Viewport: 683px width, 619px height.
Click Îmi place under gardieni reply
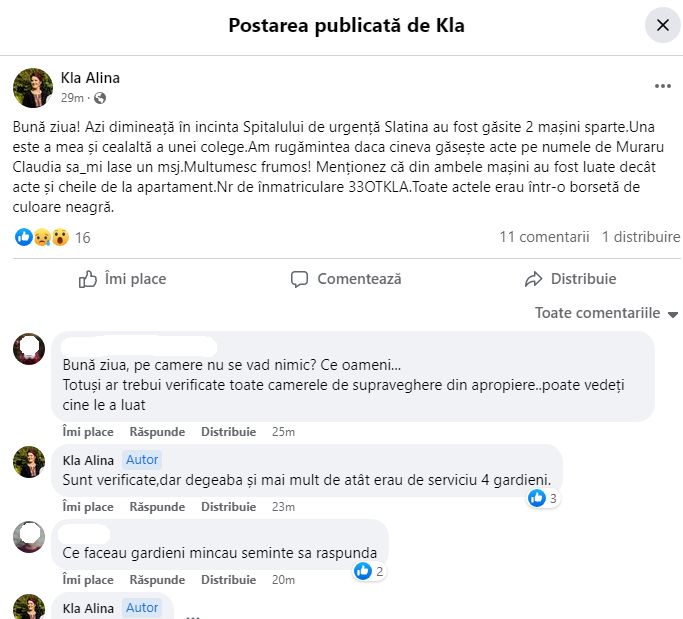click(87, 507)
